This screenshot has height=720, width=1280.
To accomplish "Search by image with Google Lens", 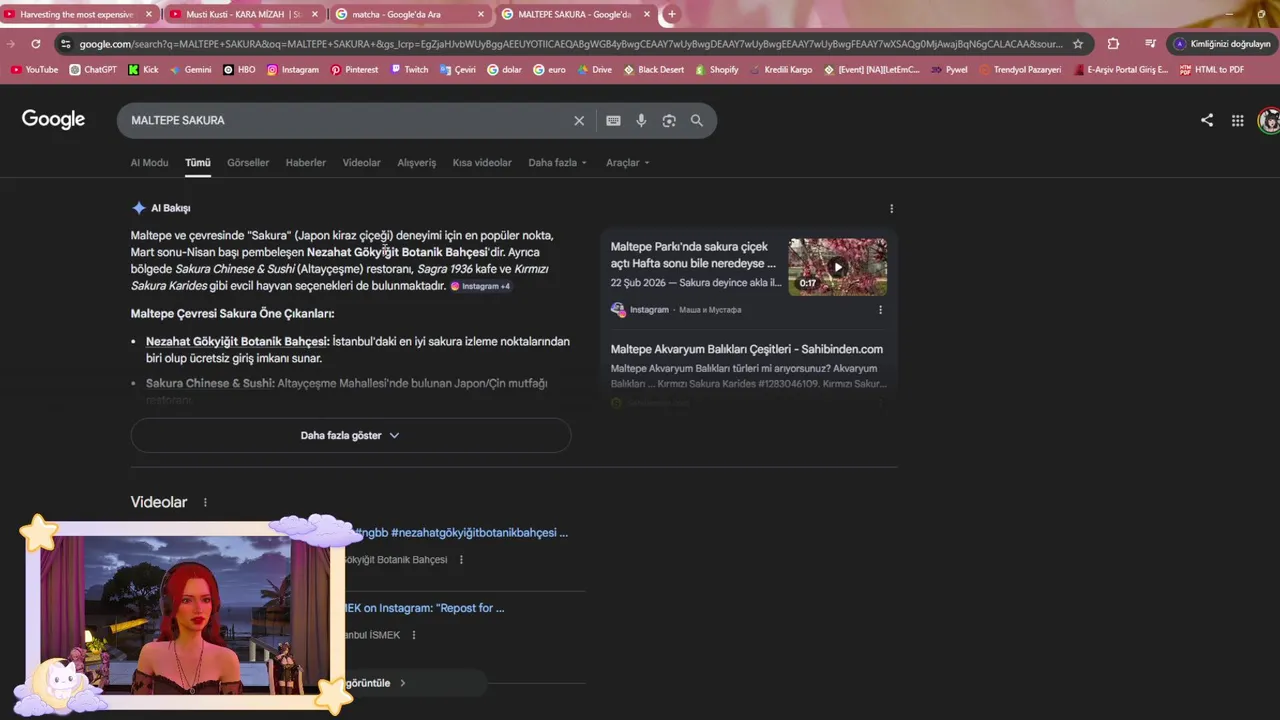I will 669,120.
